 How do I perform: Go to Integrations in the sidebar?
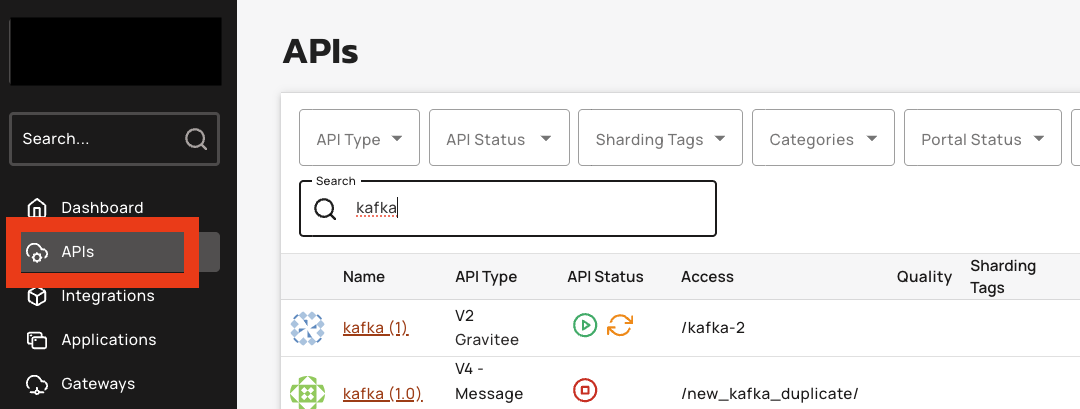(x=108, y=296)
